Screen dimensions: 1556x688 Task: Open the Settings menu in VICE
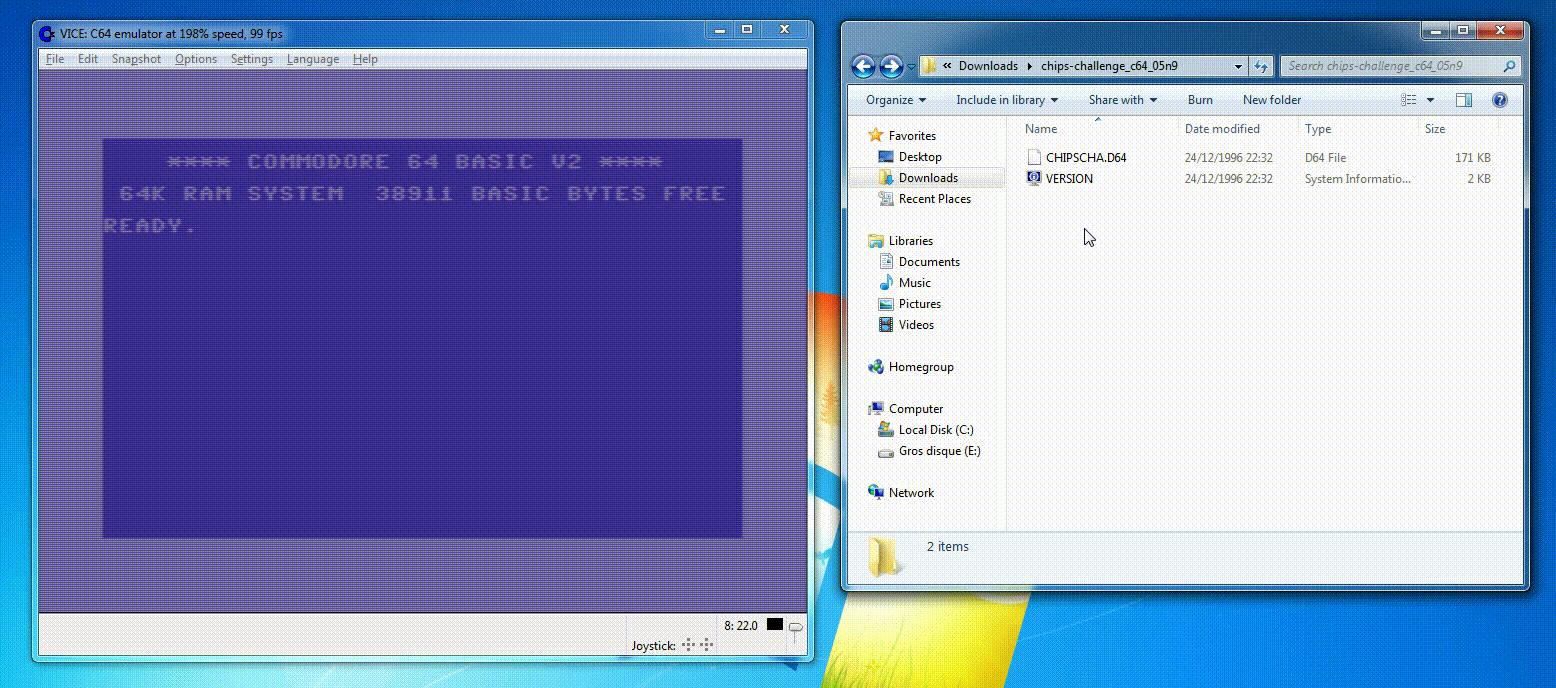(x=251, y=59)
